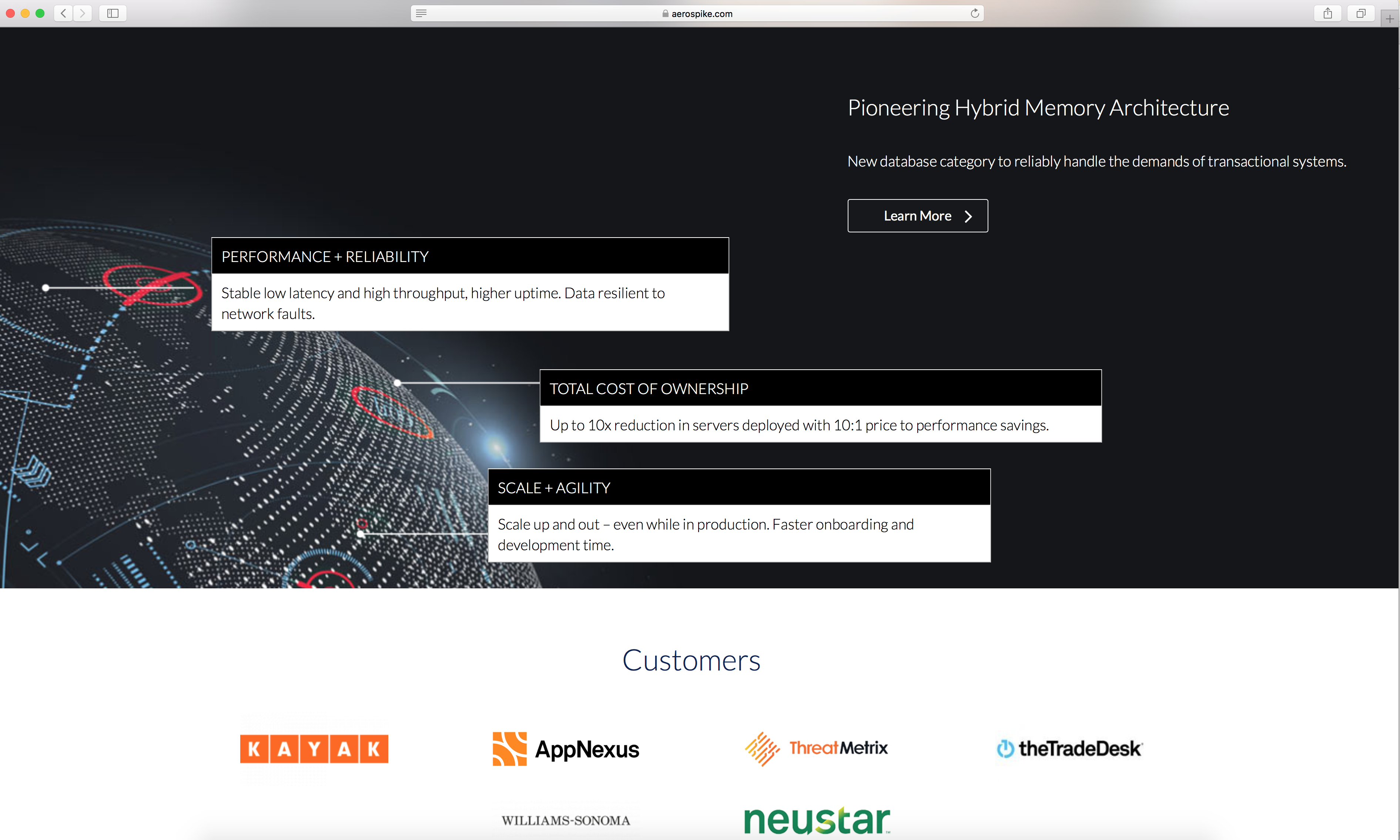Reload the page with the refresh icon
Image resolution: width=1400 pixels, height=840 pixels.
pos(974,13)
